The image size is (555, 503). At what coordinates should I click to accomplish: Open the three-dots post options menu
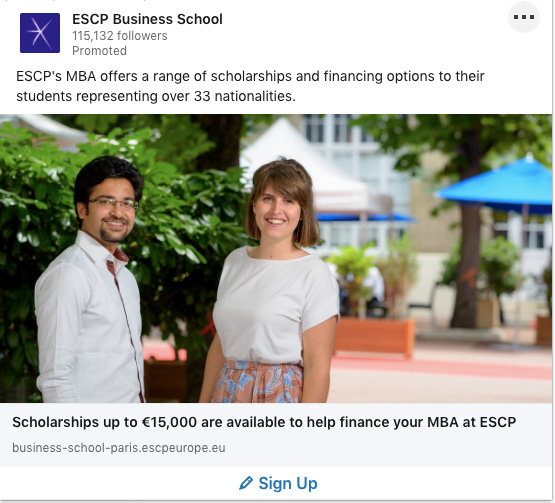[523, 17]
